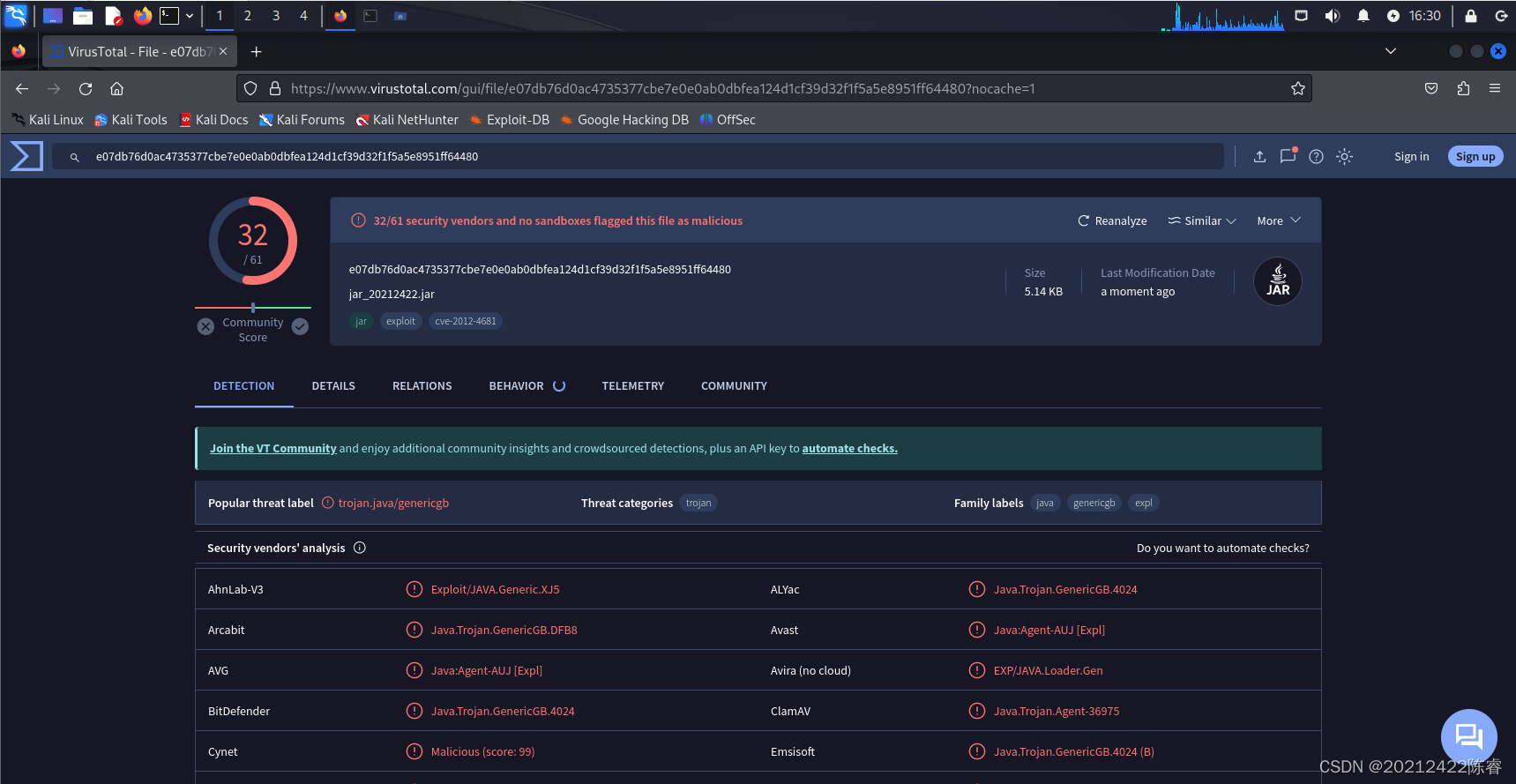Switch to the TELEMETRY tab
The height and width of the screenshot is (784, 1516).
[633, 386]
